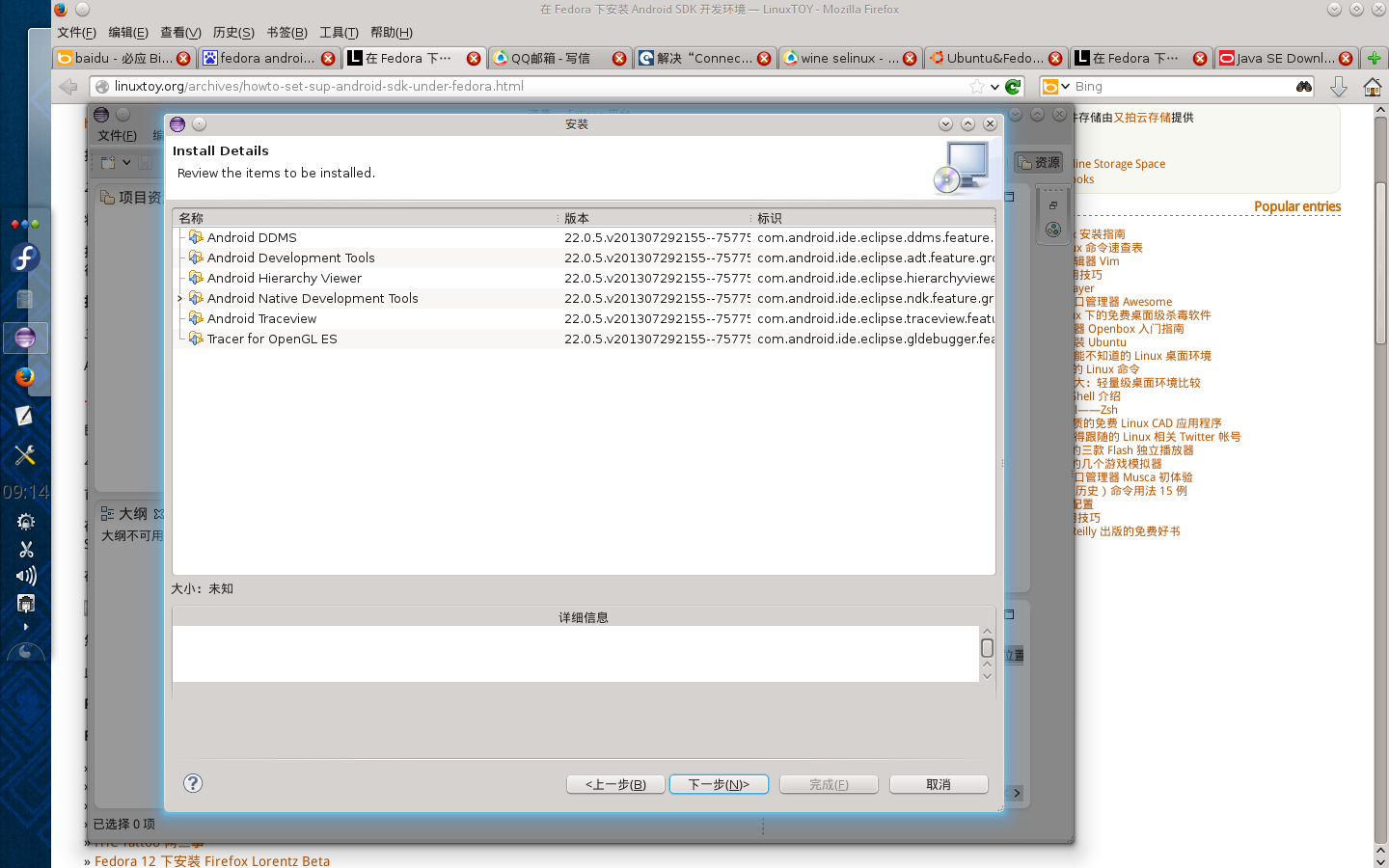
Task: Open the Firefox downloads arrow
Action: [1339, 87]
